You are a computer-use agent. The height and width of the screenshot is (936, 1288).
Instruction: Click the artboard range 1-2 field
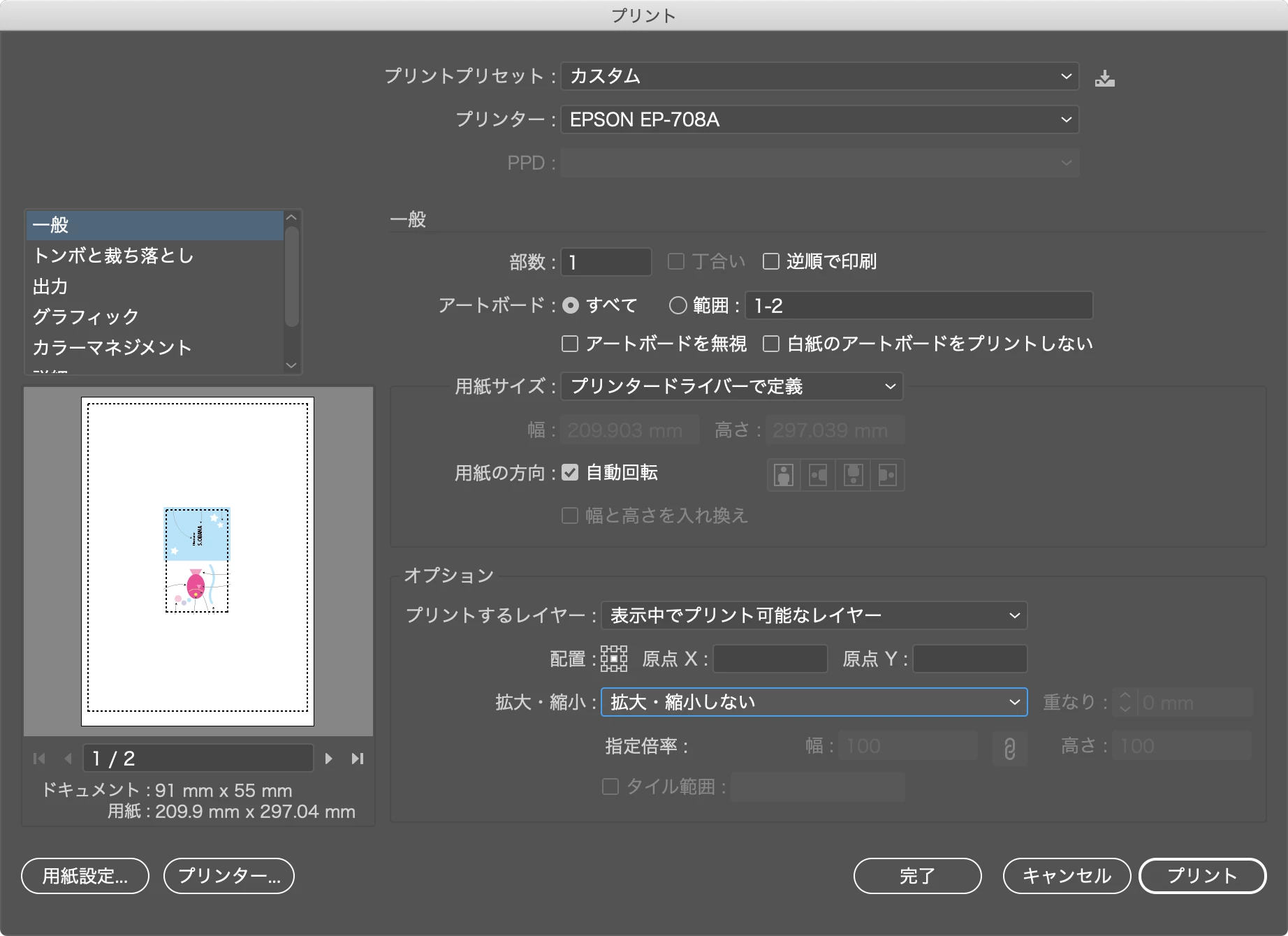(x=919, y=305)
